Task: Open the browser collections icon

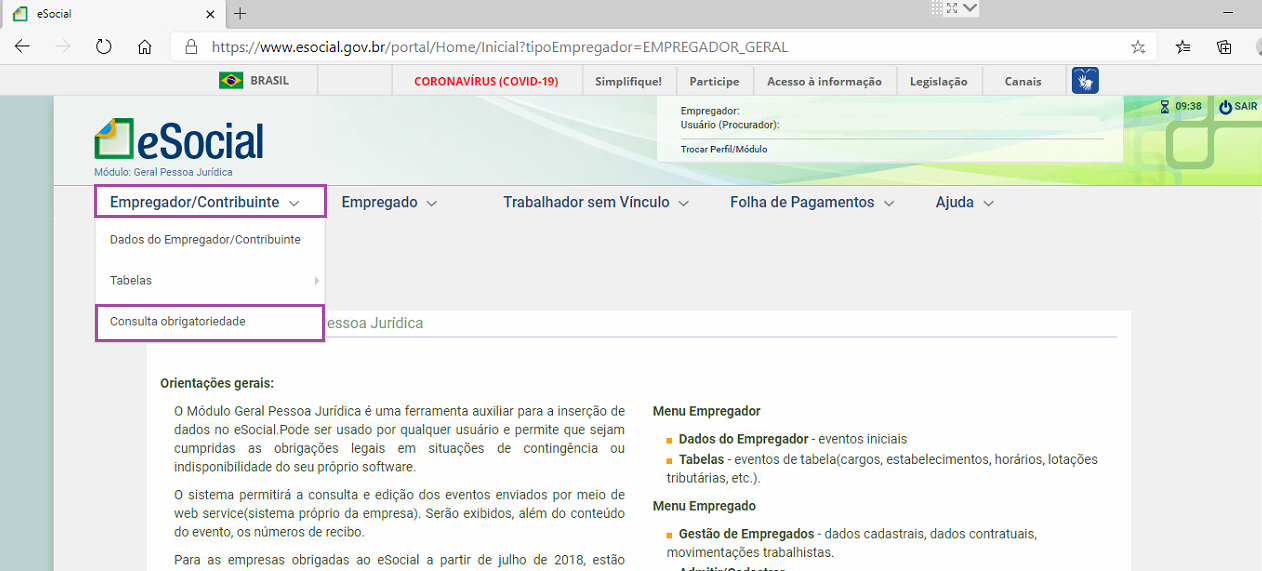Action: pyautogui.click(x=1224, y=47)
